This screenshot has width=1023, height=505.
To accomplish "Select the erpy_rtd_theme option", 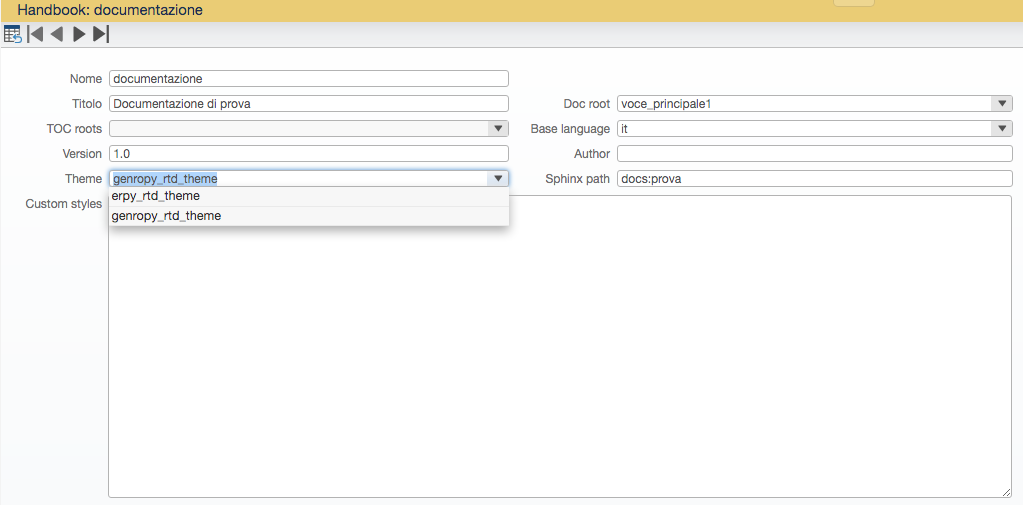I will [x=309, y=196].
